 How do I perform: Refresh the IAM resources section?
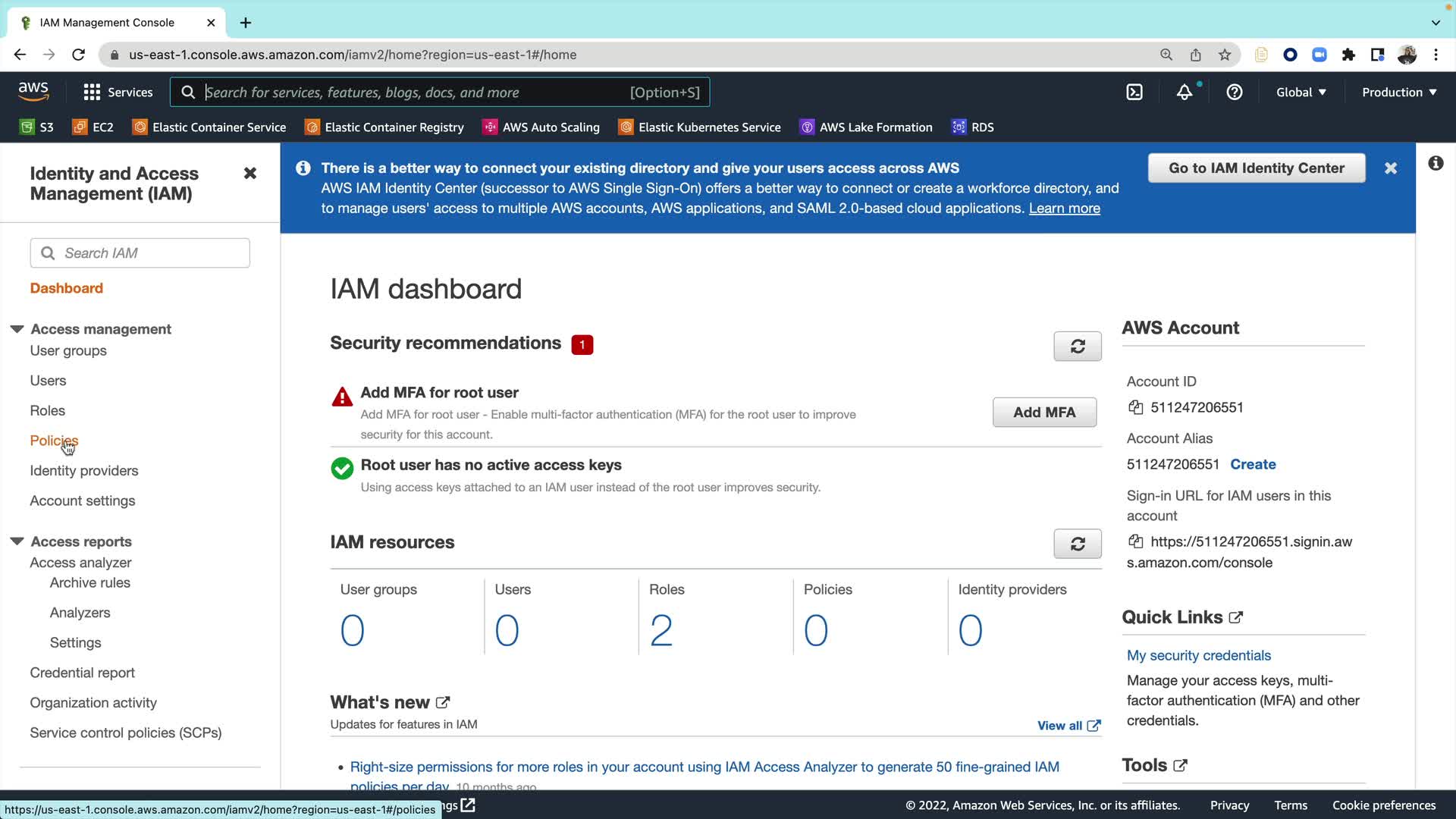click(x=1077, y=544)
